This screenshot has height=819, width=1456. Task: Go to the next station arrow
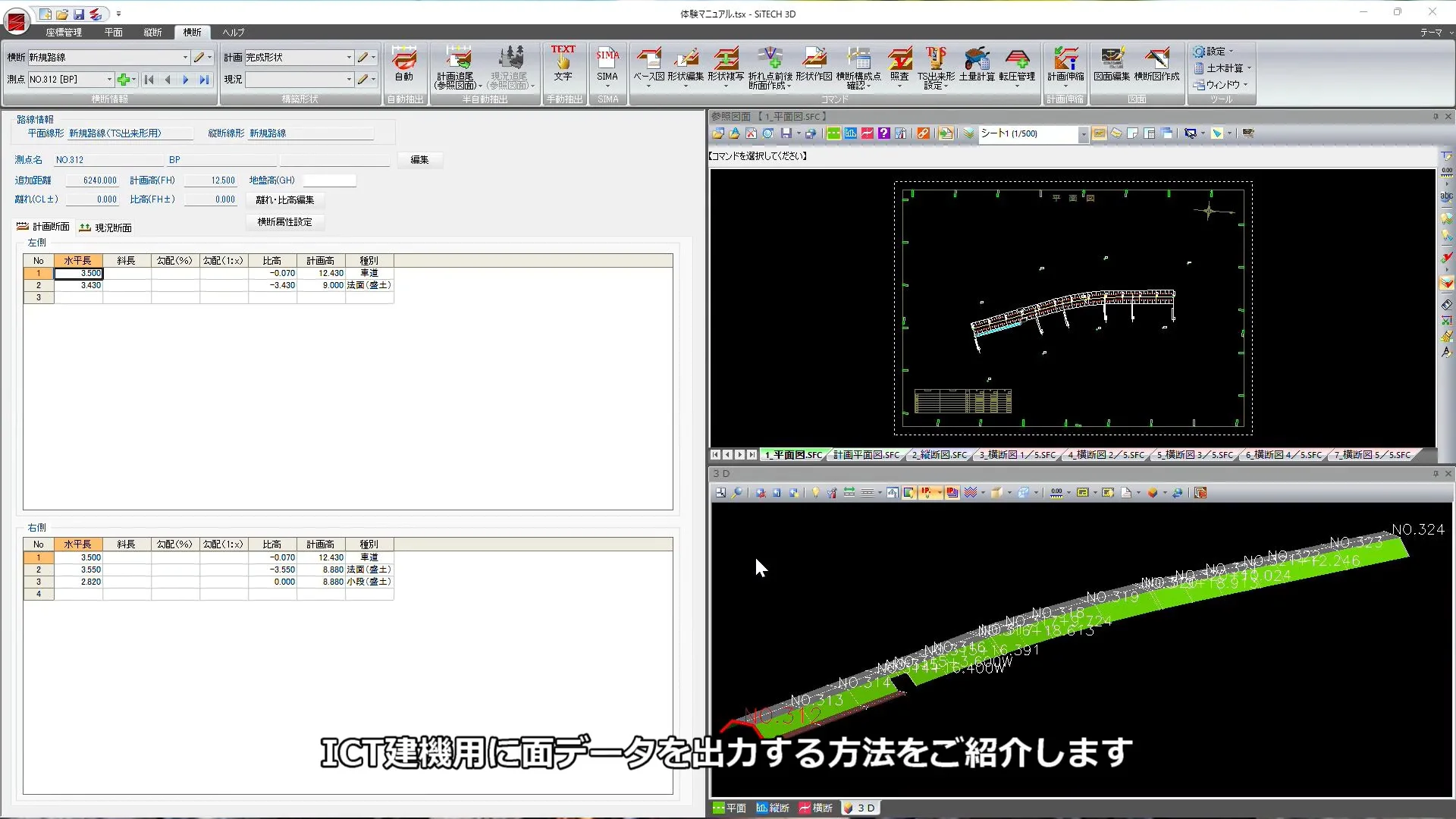186,80
